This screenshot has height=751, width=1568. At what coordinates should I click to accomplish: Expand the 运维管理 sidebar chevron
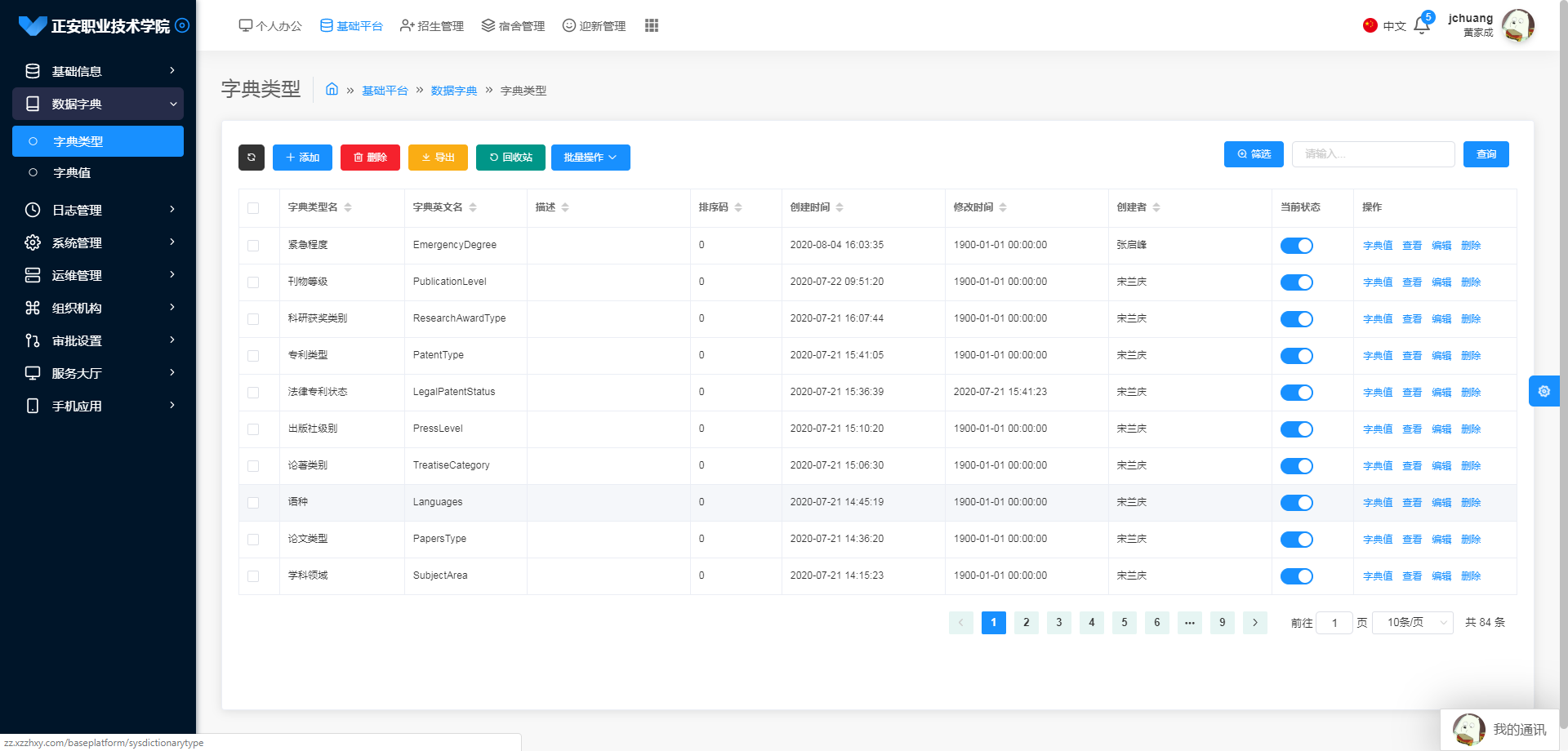(x=172, y=275)
